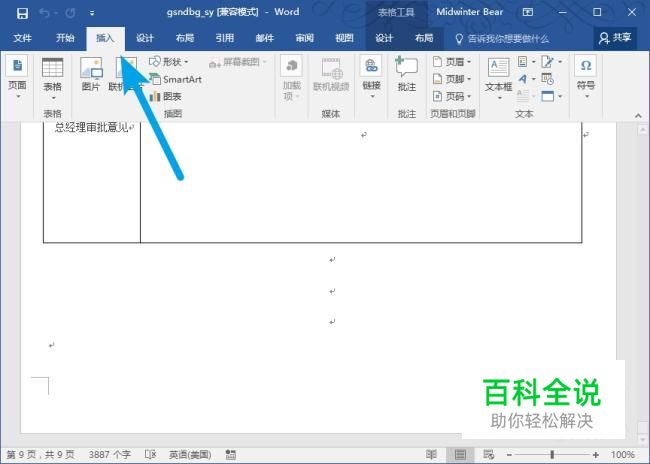The width and height of the screenshot is (650, 464).
Task: Open the 页眉 Header dropdown
Action: [x=452, y=62]
